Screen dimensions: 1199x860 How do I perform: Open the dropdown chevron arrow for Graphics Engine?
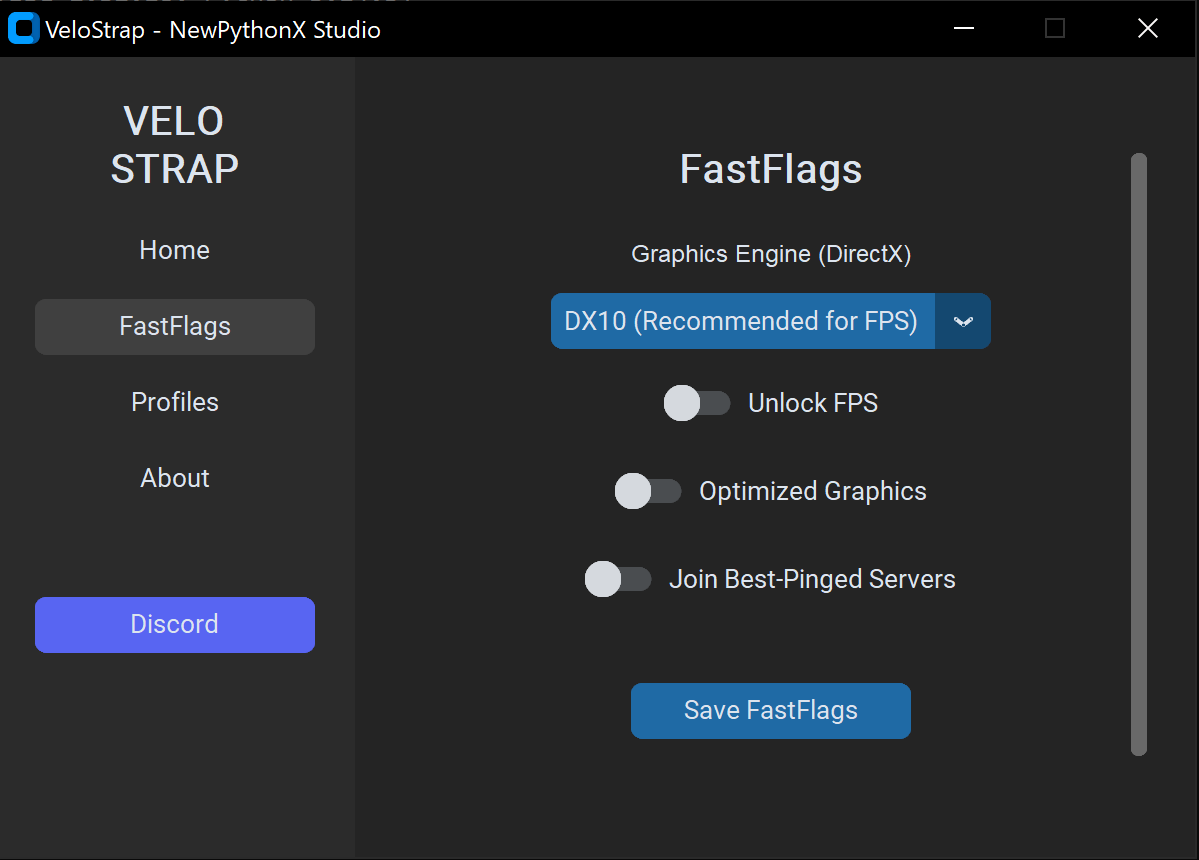963,321
